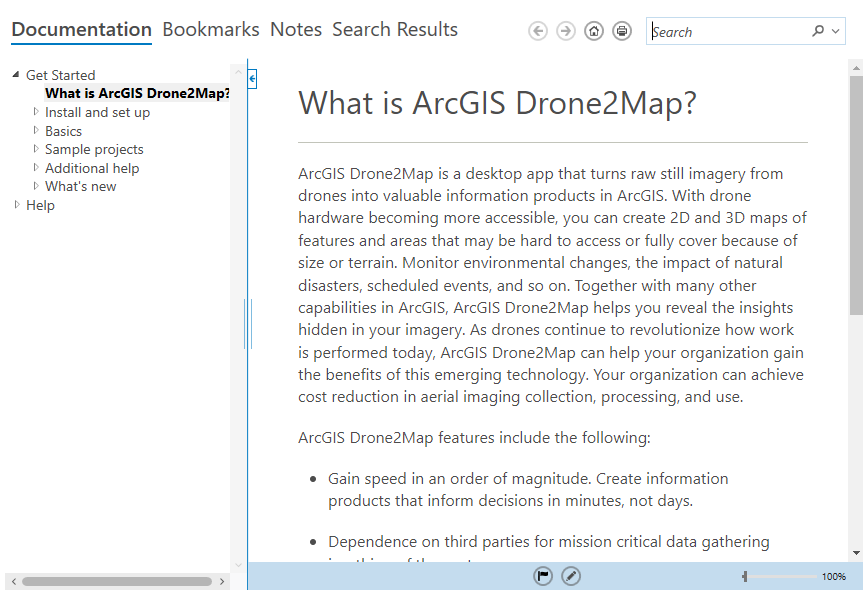
Task: Expand the Install and set up node
Action: (x=36, y=112)
